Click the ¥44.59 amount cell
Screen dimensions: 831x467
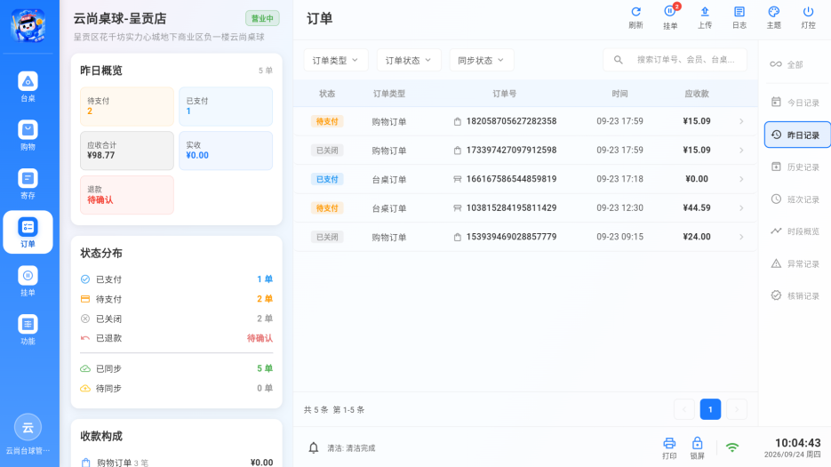coord(696,208)
